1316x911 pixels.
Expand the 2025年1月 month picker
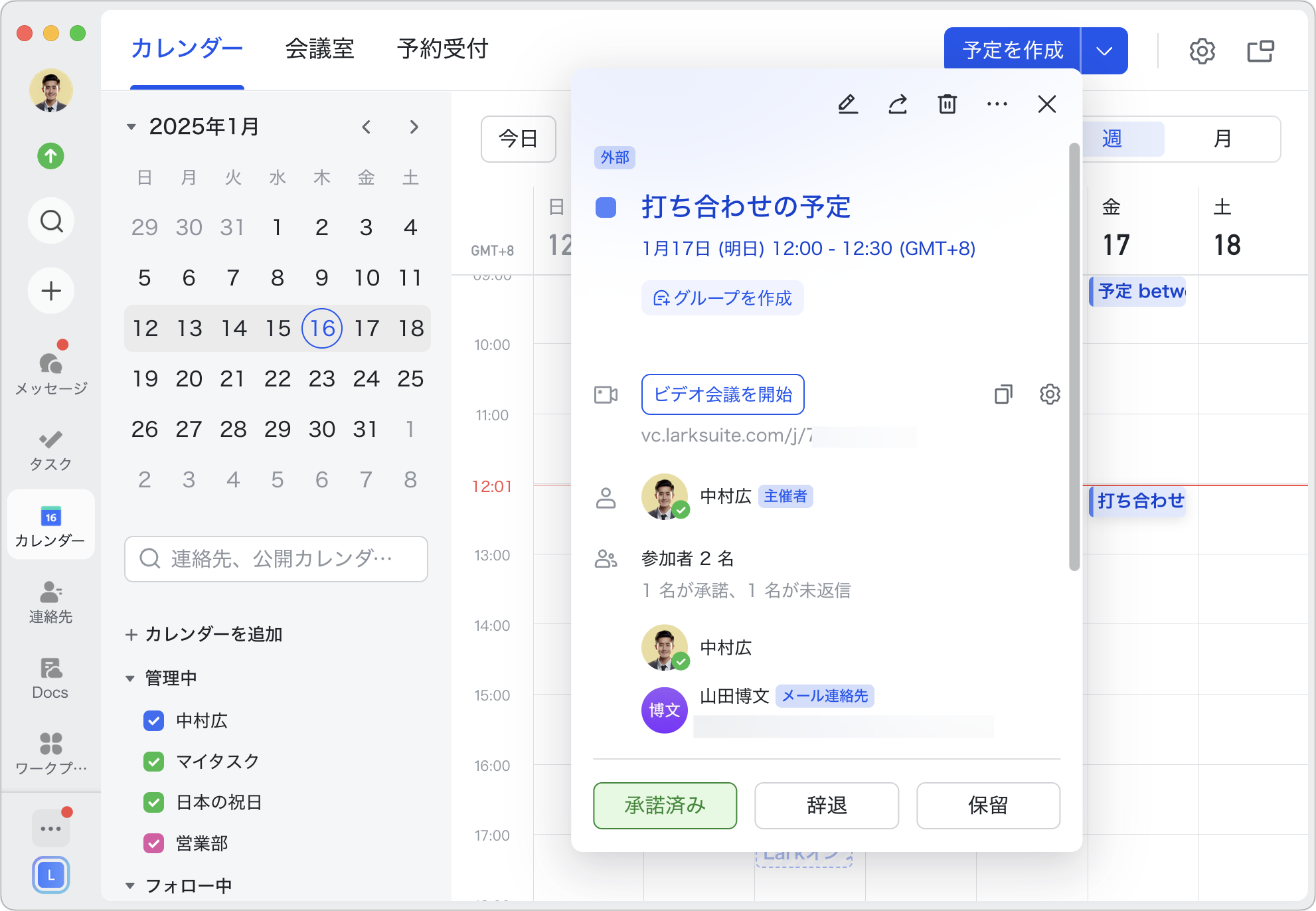131,127
